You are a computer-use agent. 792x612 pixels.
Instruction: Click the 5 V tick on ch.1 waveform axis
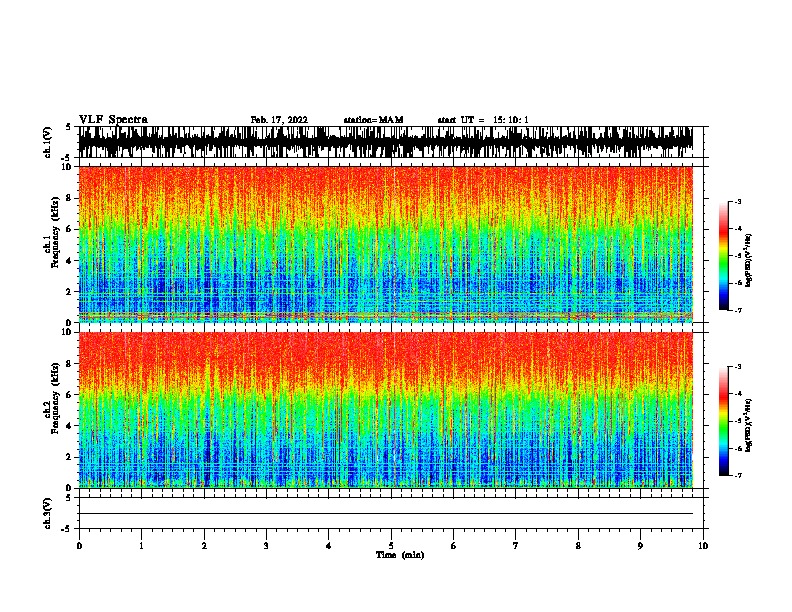coord(68,127)
